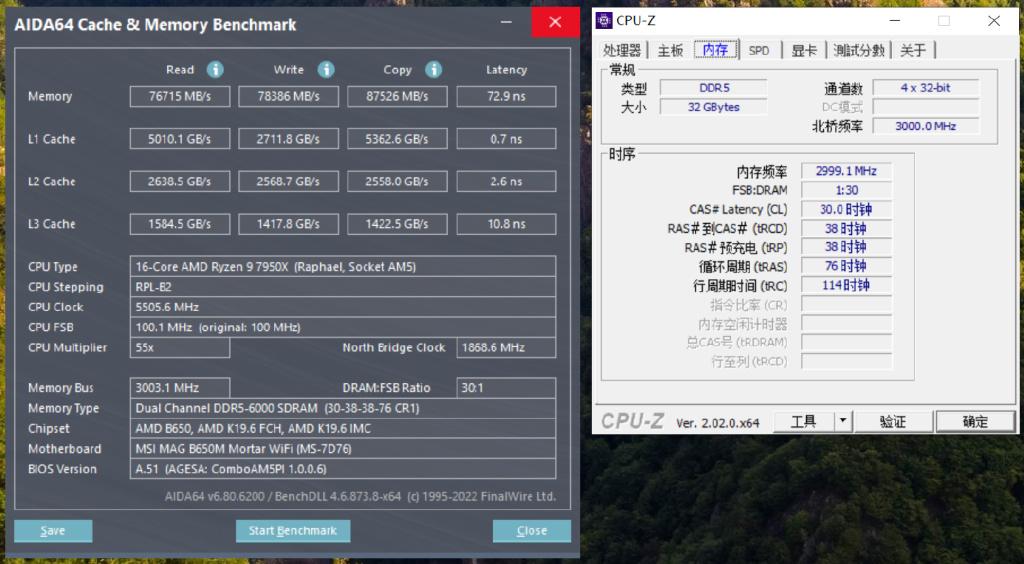Viewport: 1024px width, 564px height.
Task: Click the L2 Cache Read value 2638.5 GB/s
Action: (180, 181)
